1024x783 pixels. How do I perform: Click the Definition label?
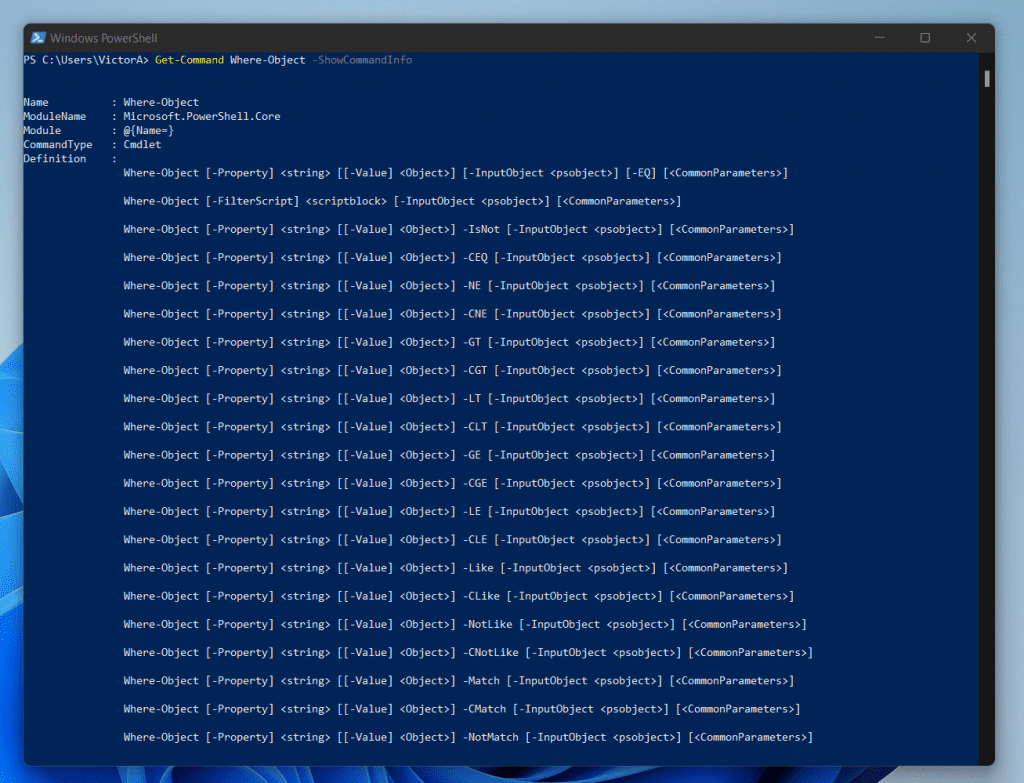pyautogui.click(x=55, y=159)
